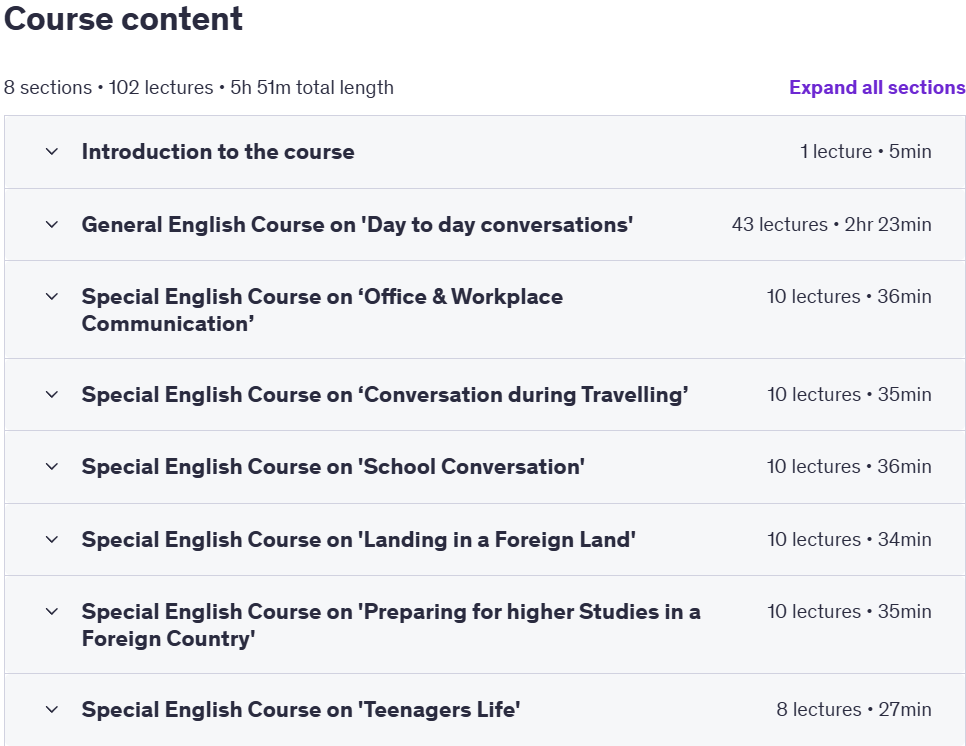This screenshot has width=966, height=746.
Task: Open section title 'School Conversation'
Action: pyautogui.click(x=333, y=466)
